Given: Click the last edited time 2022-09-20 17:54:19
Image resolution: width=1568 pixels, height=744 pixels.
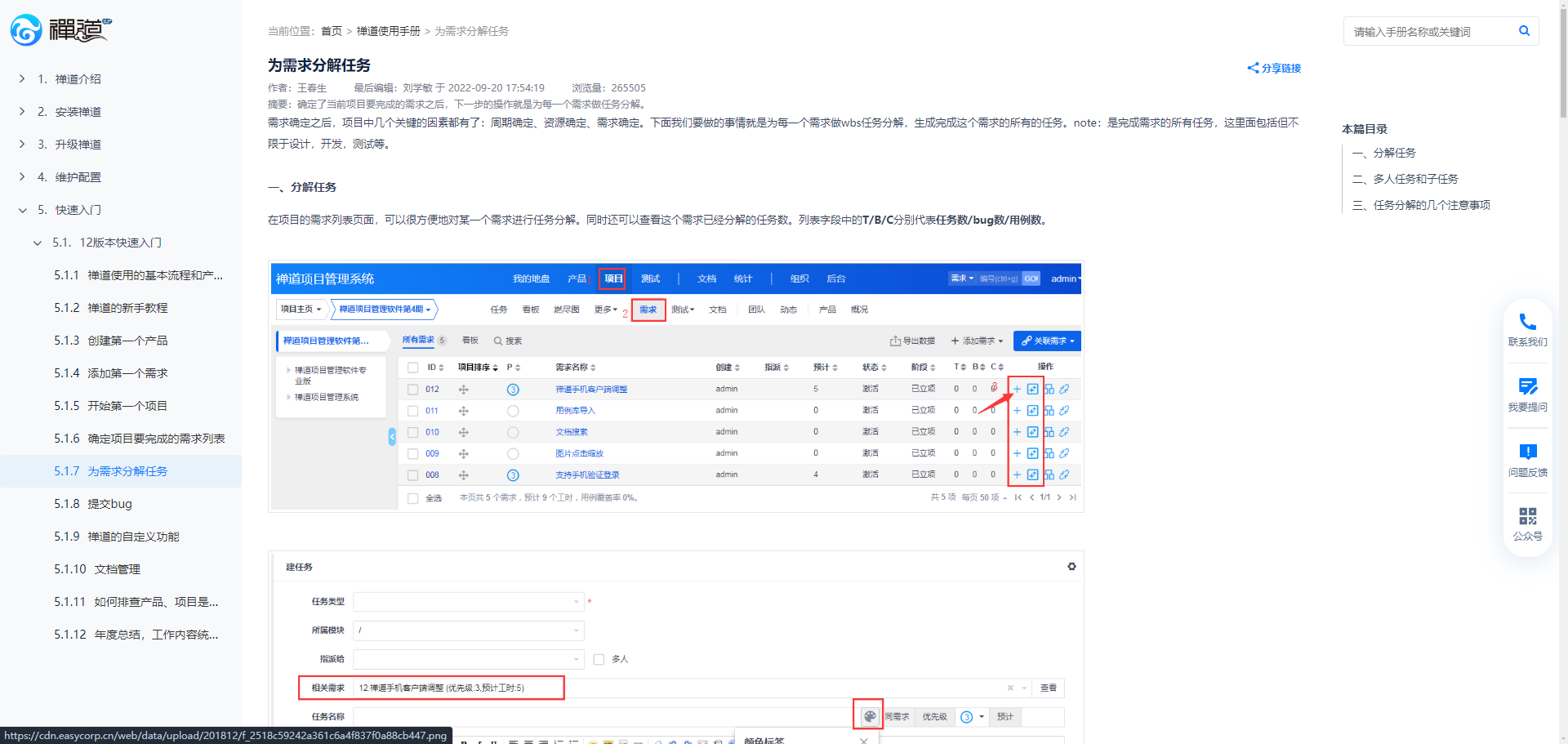Looking at the screenshot, I should tap(497, 87).
